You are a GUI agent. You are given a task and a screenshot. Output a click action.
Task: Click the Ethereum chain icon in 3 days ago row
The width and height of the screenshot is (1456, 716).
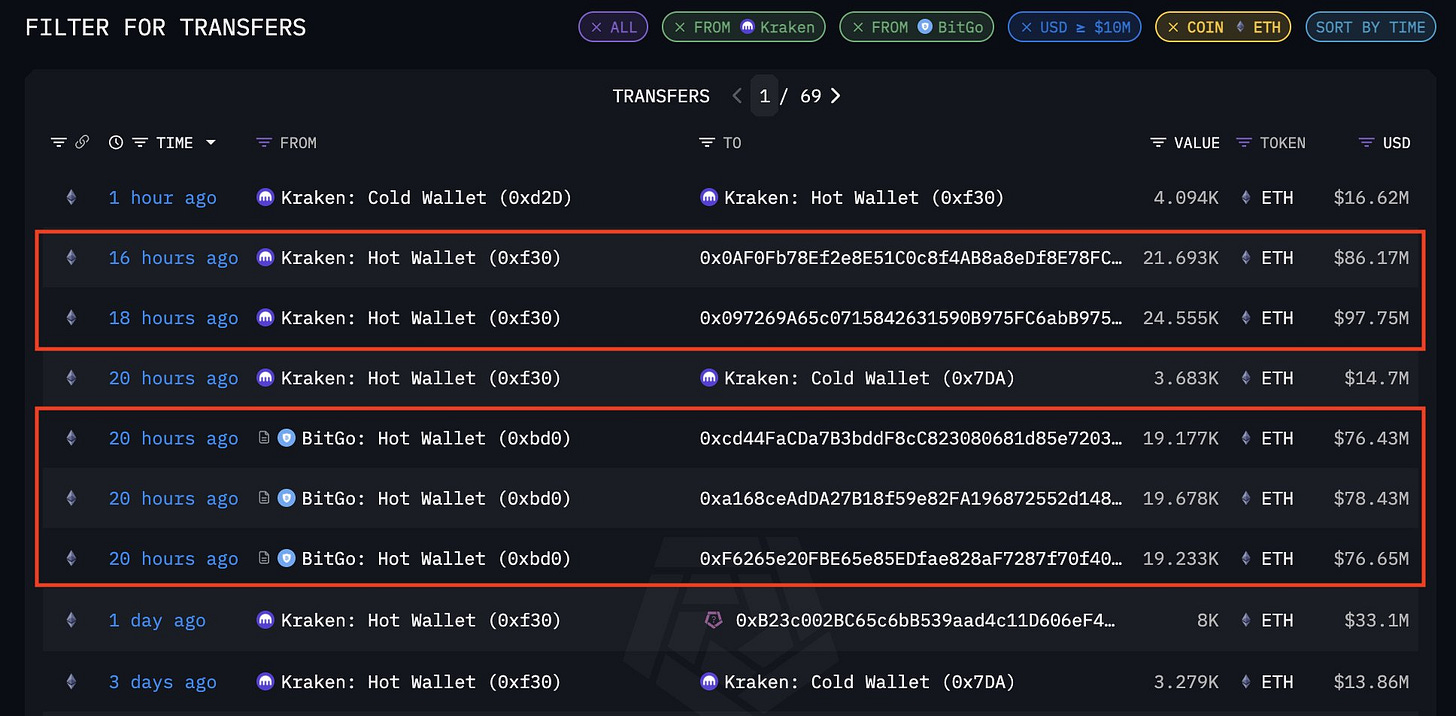click(70, 682)
